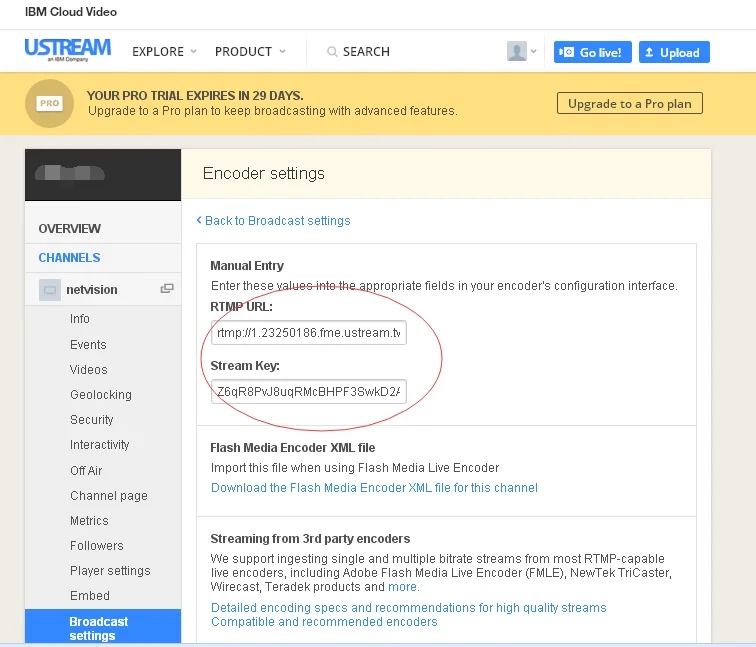Open the Videos page
This screenshot has height=647, width=756.
(x=89, y=370)
